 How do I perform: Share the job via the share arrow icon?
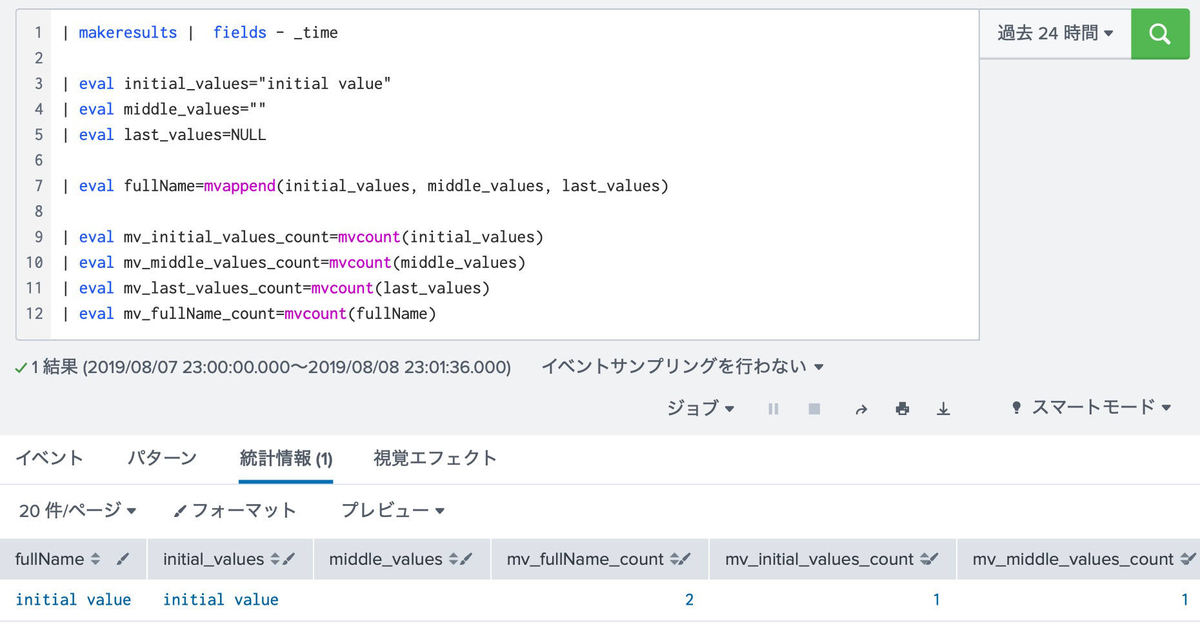pos(861,408)
